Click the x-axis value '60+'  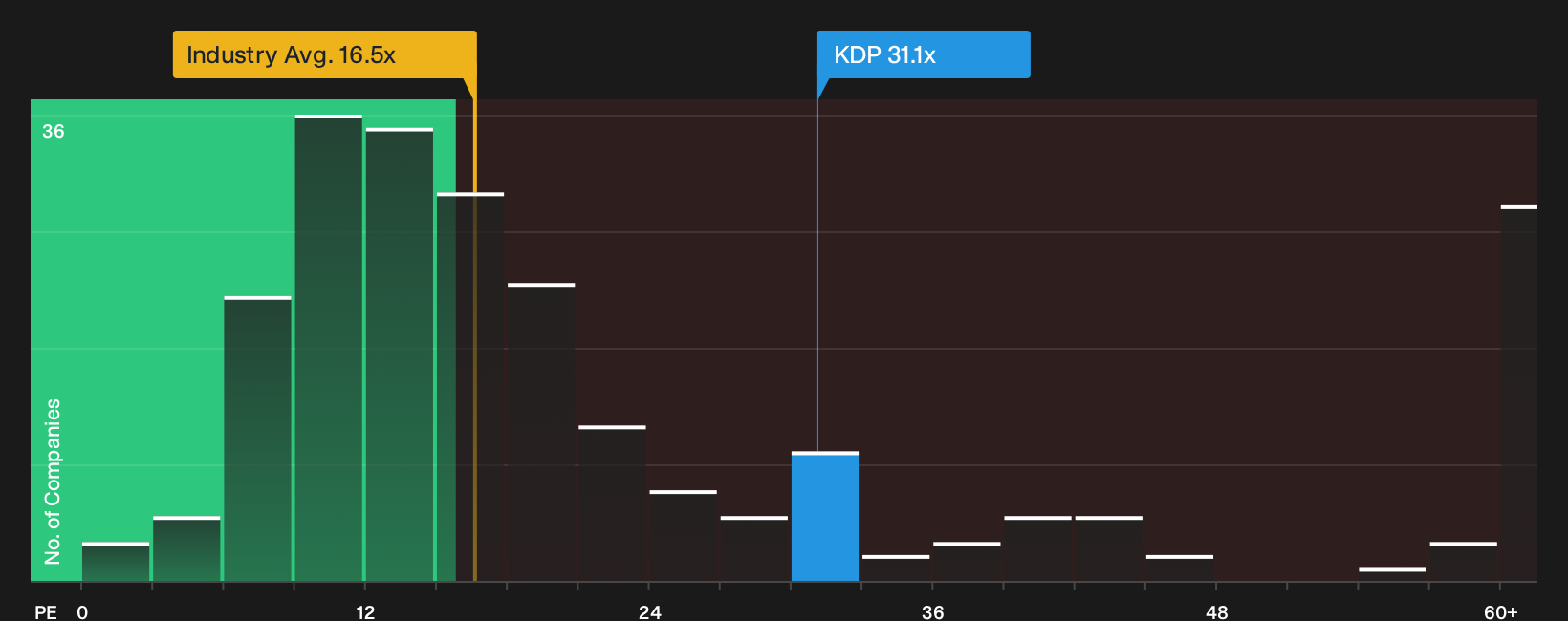[x=1501, y=611]
